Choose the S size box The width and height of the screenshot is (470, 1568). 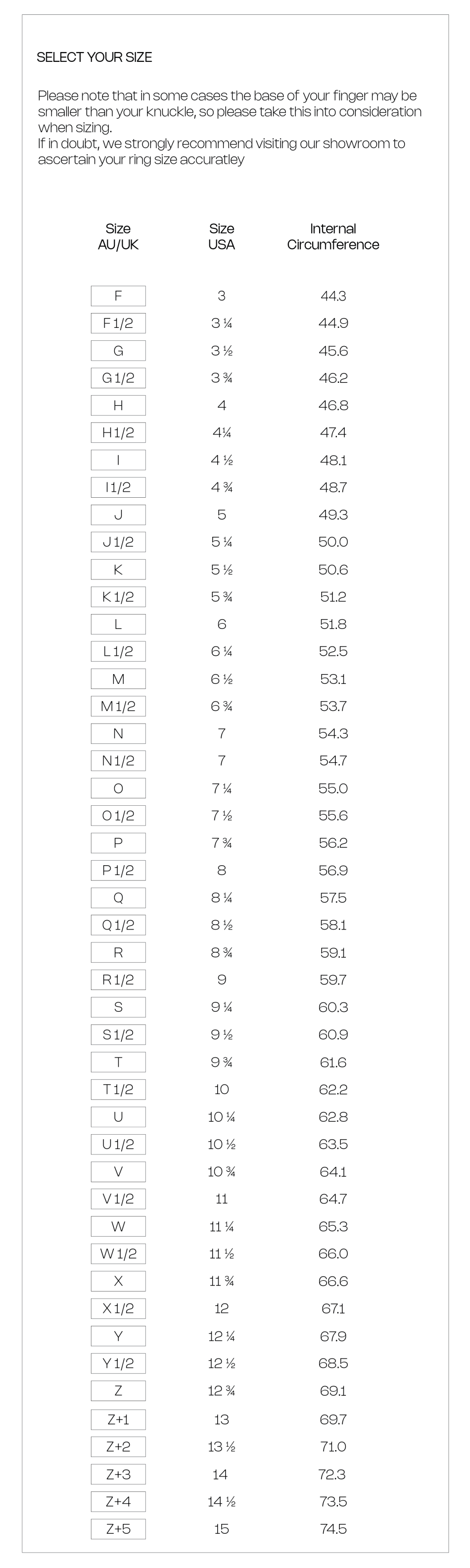(x=118, y=1007)
